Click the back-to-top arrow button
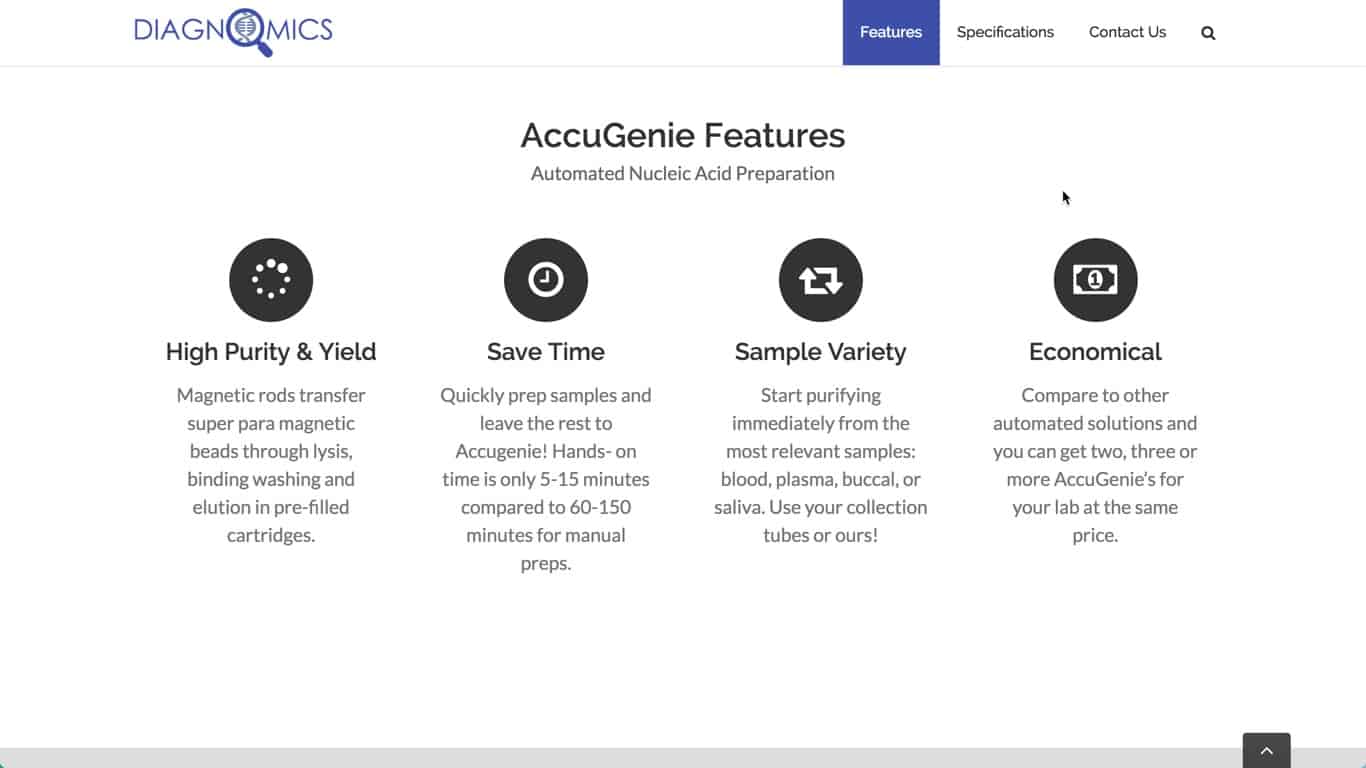The height and width of the screenshot is (768, 1366). 1267,750
